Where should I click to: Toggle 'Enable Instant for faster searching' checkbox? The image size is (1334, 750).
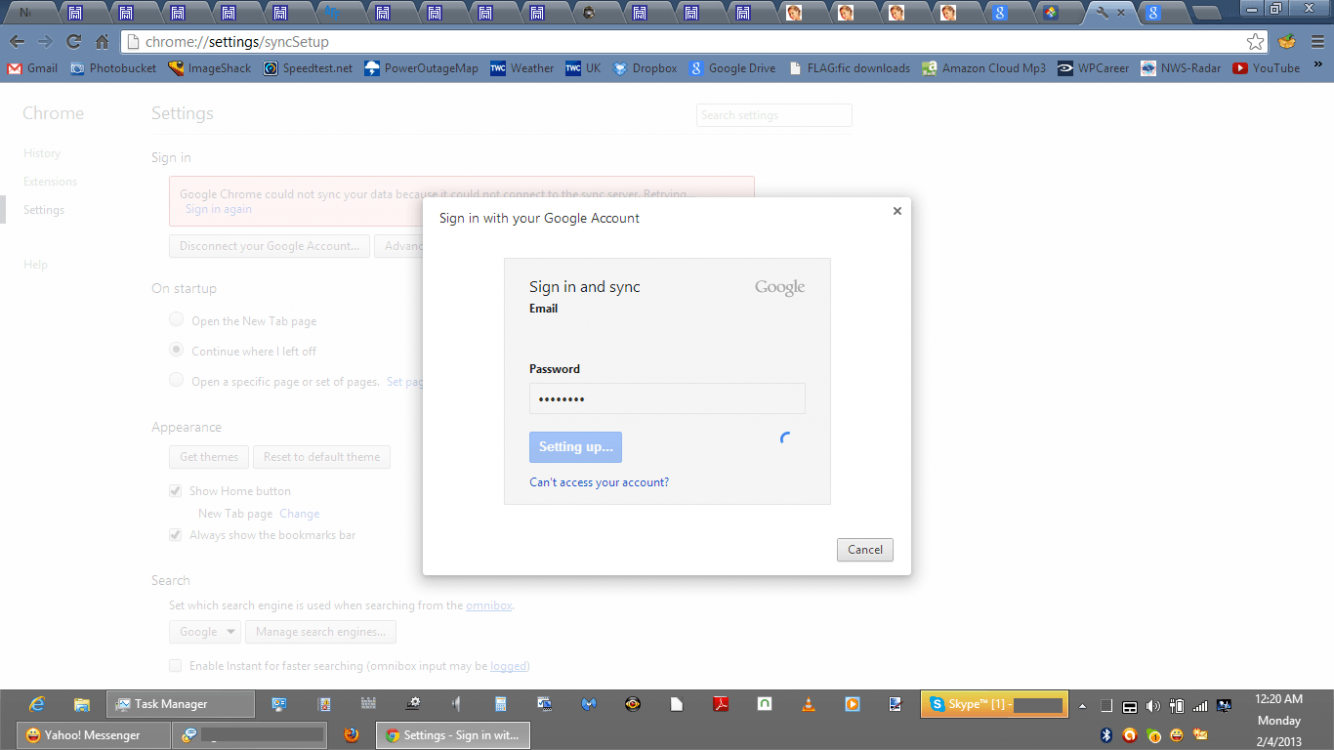pyautogui.click(x=176, y=665)
